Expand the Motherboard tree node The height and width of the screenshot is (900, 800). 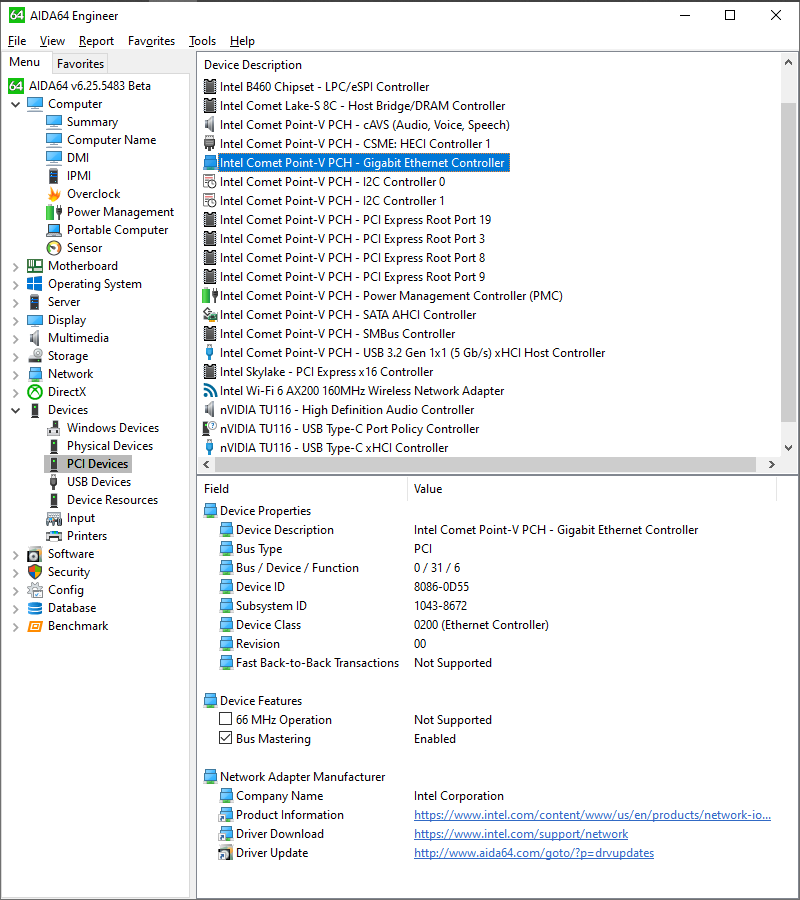coord(15,266)
